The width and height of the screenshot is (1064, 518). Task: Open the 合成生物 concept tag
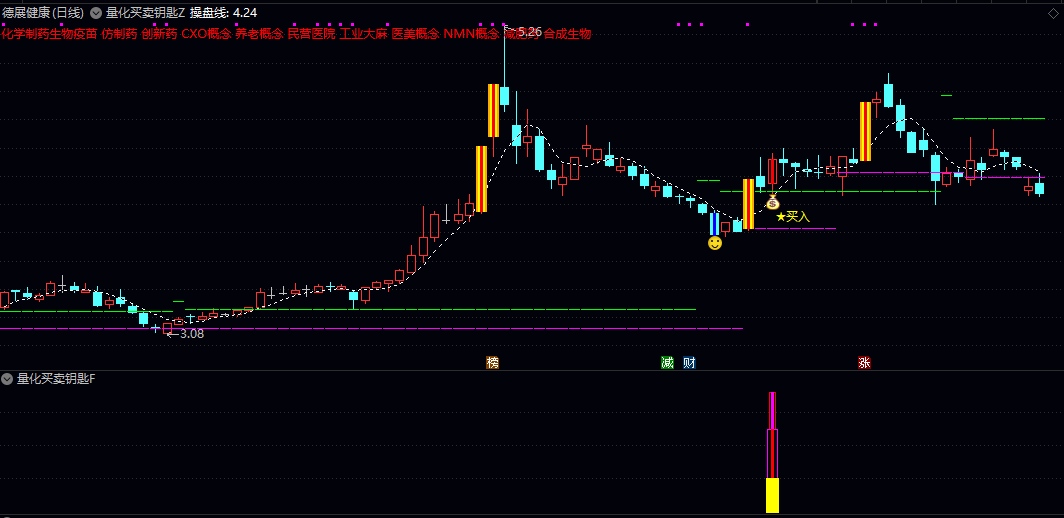[x=568, y=34]
